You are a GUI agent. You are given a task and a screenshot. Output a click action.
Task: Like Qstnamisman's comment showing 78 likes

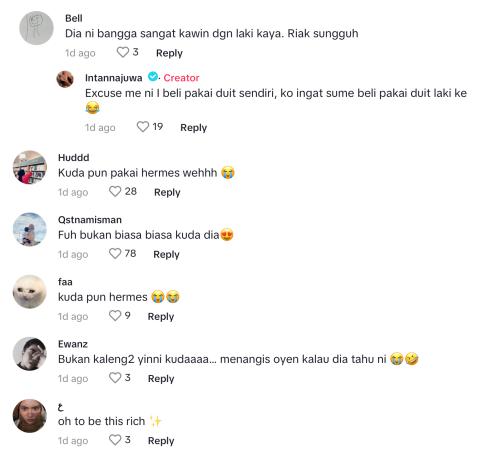pos(115,254)
